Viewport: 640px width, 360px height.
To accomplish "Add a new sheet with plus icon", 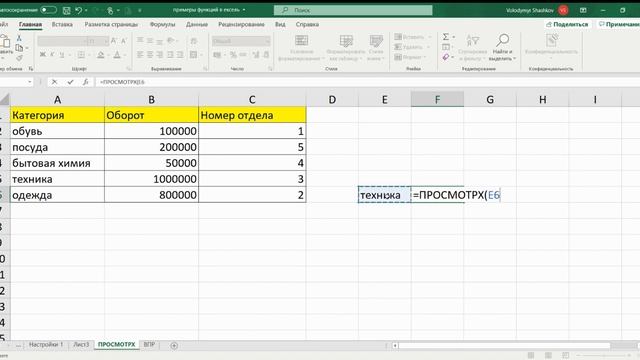I will click(174, 345).
